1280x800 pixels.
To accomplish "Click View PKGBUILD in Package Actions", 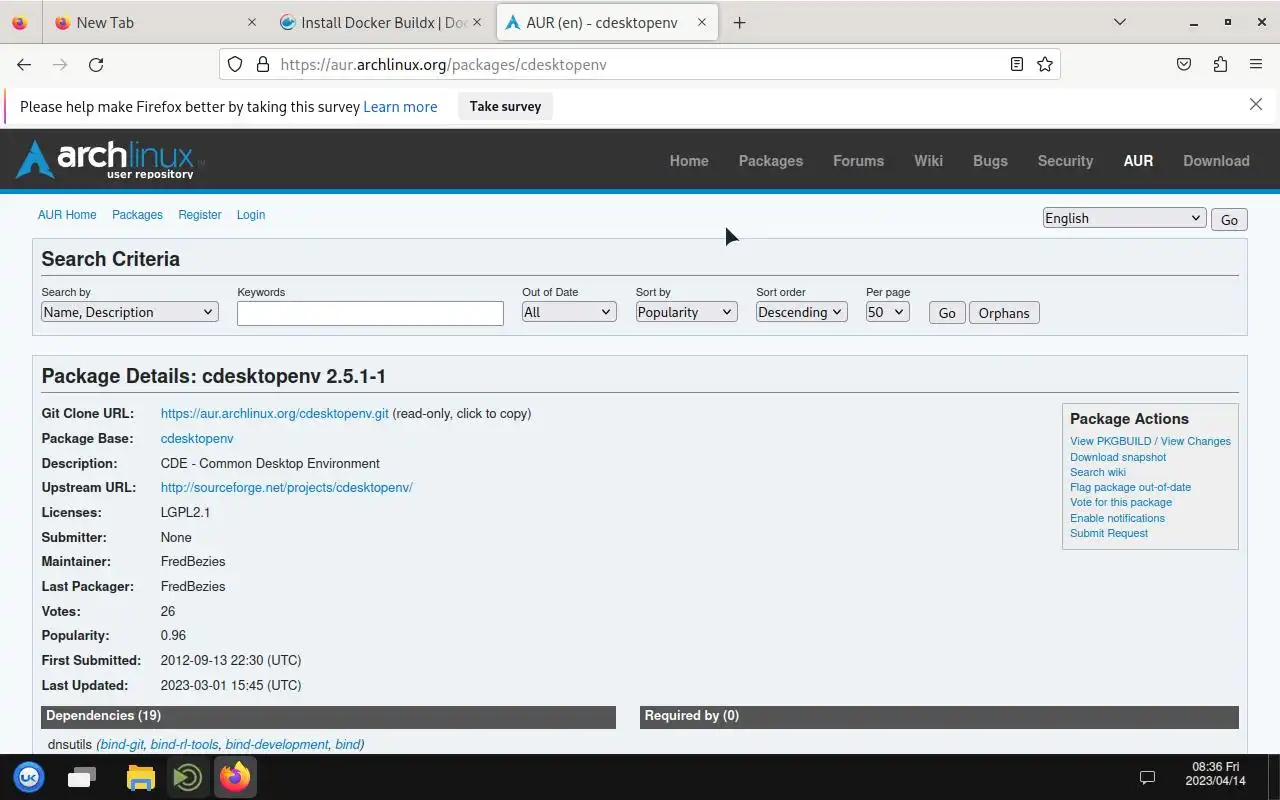I will tap(1111, 441).
